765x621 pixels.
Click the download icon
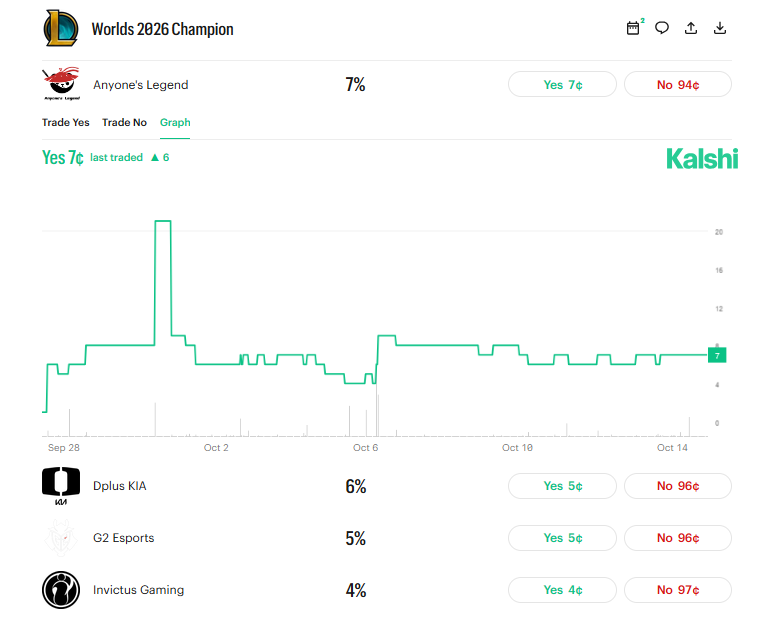coord(720,28)
